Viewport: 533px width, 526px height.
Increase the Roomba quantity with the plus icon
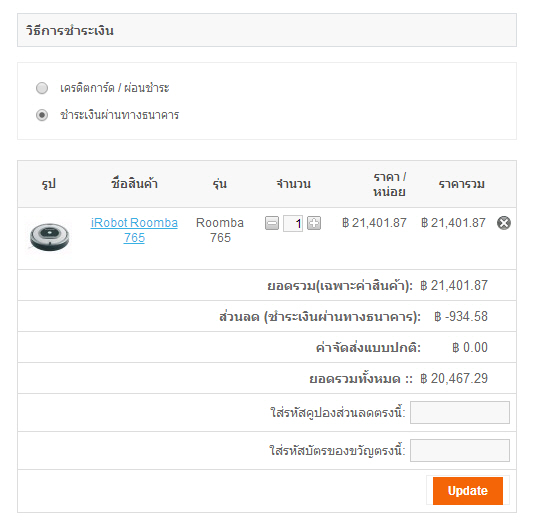tap(314, 223)
